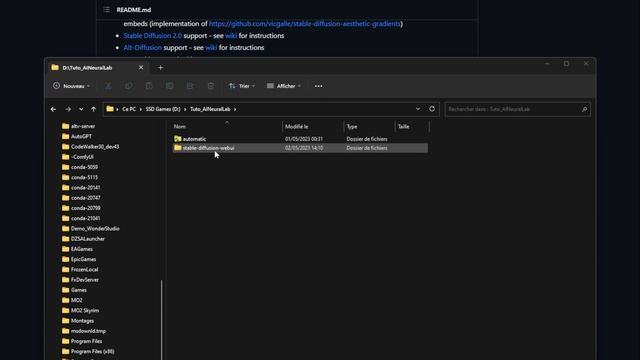The height and width of the screenshot is (360, 640).
Task: Click the automatic folder icon
Action: click(178, 139)
